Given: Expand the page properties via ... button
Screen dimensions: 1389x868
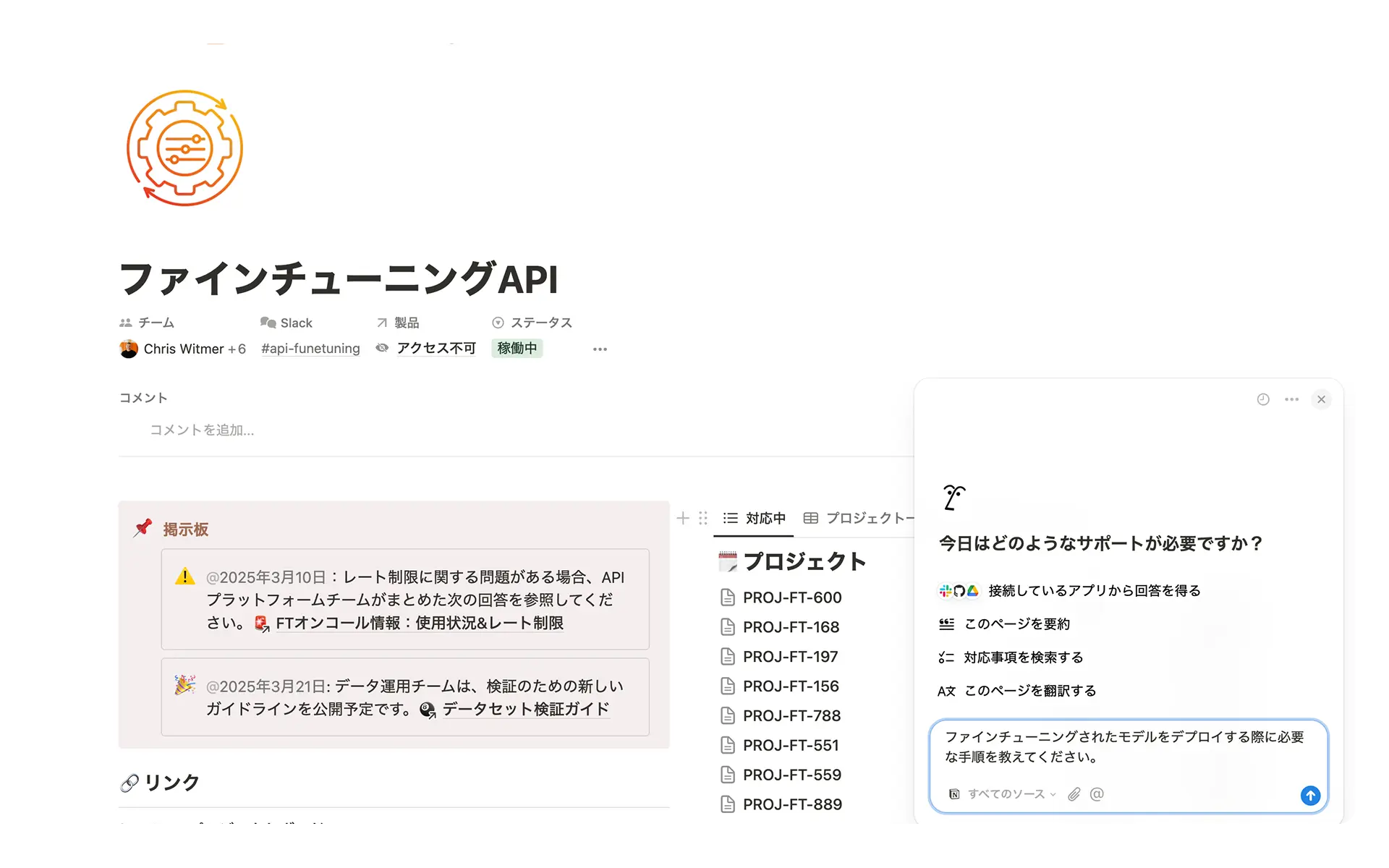Looking at the screenshot, I should [x=600, y=349].
